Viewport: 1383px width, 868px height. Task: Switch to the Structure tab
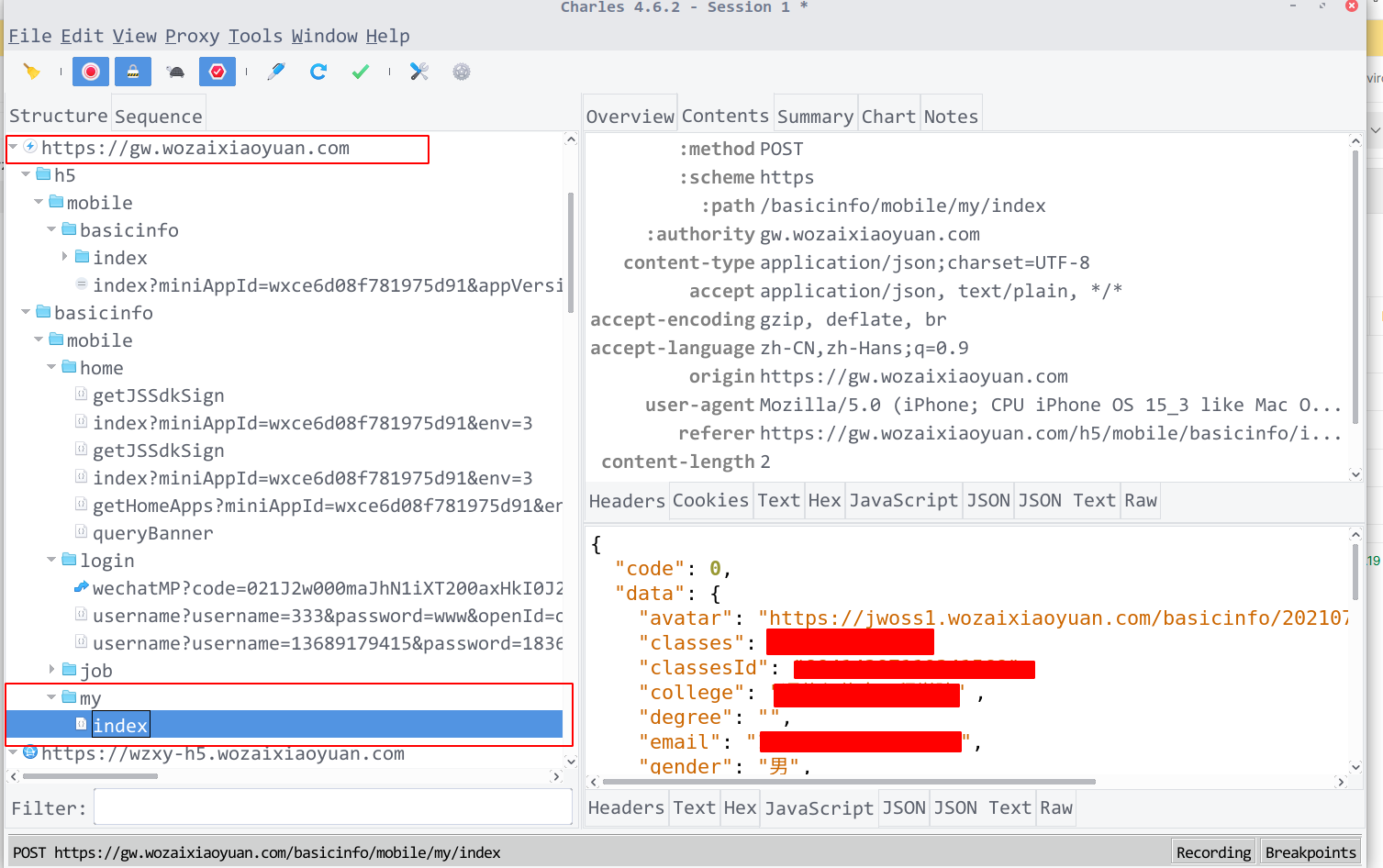point(59,116)
